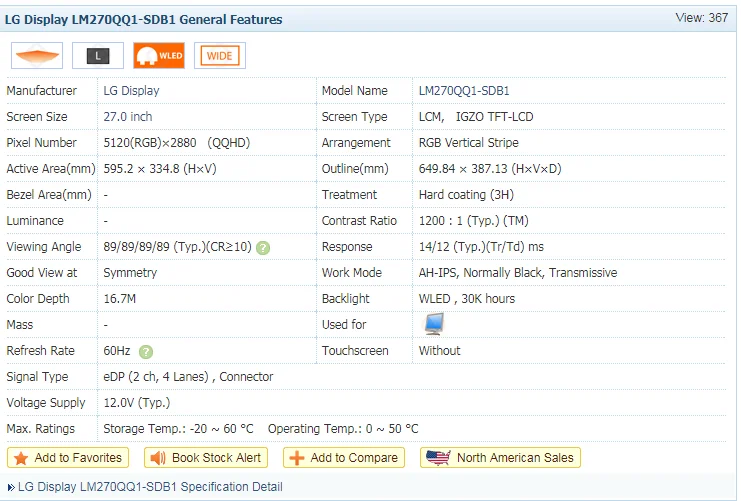Click 'Symmetry' good view value
This screenshot has width=741, height=501.
130,273
